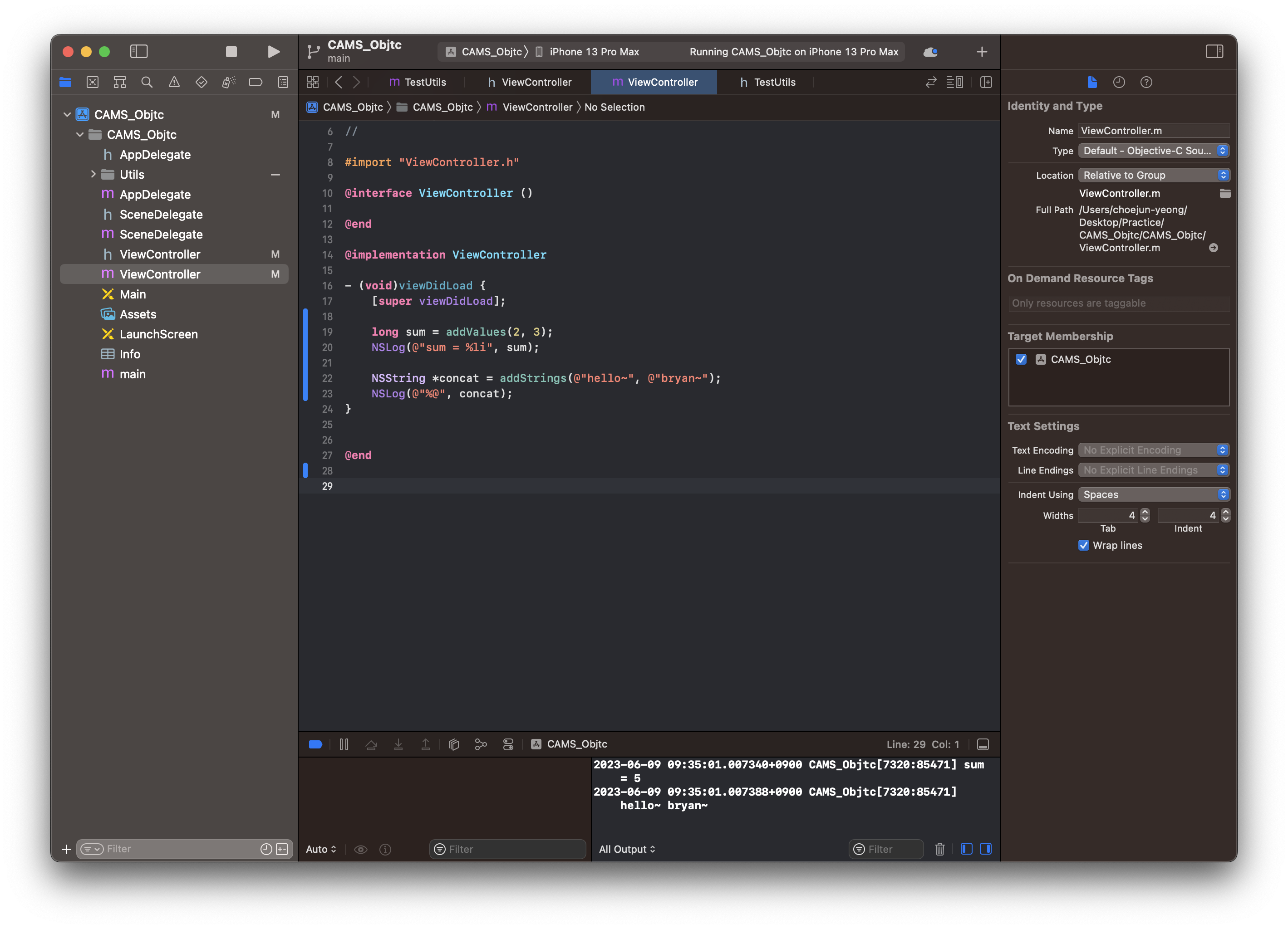
Task: Open the Find navigator magnifier icon
Action: (147, 82)
